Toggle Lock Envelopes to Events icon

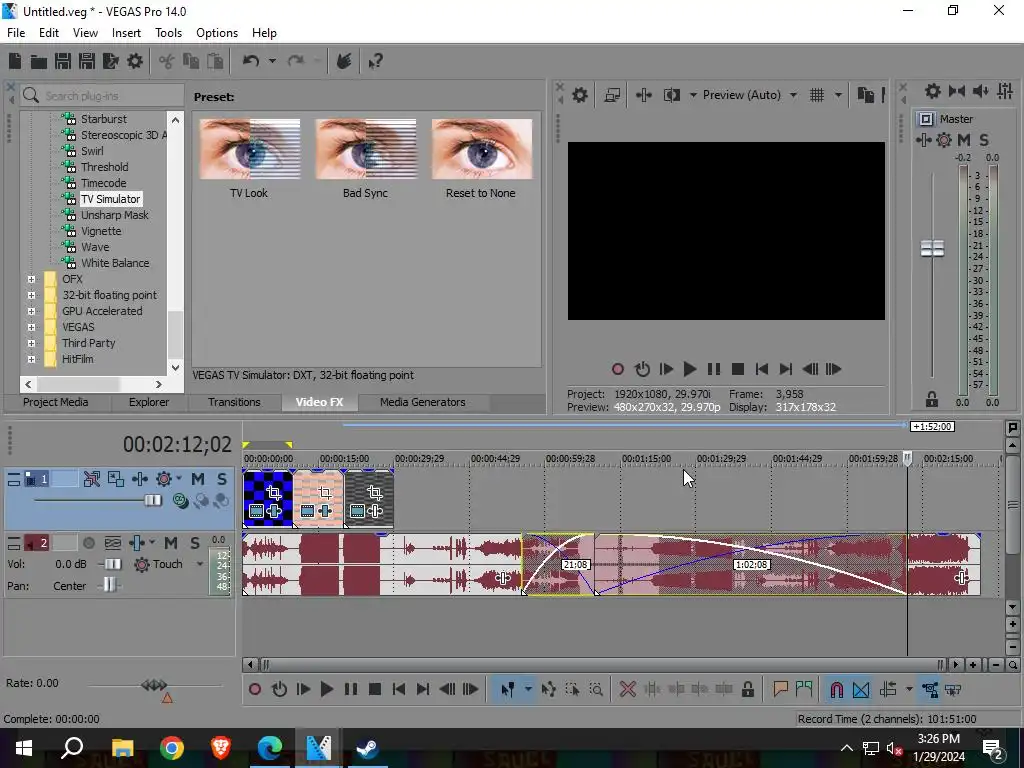[930, 689]
